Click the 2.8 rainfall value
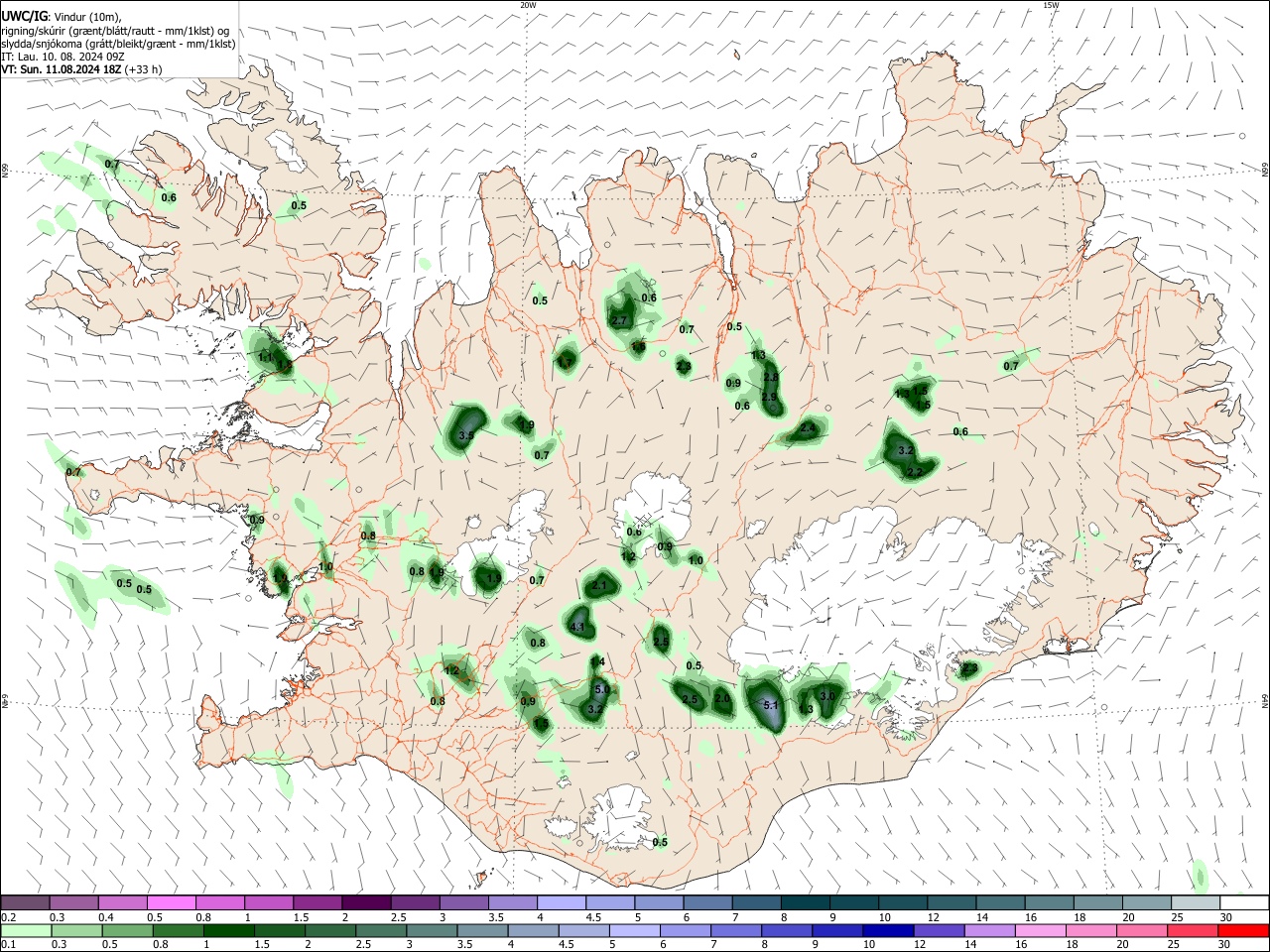The width and height of the screenshot is (1270, 952). click(x=771, y=378)
